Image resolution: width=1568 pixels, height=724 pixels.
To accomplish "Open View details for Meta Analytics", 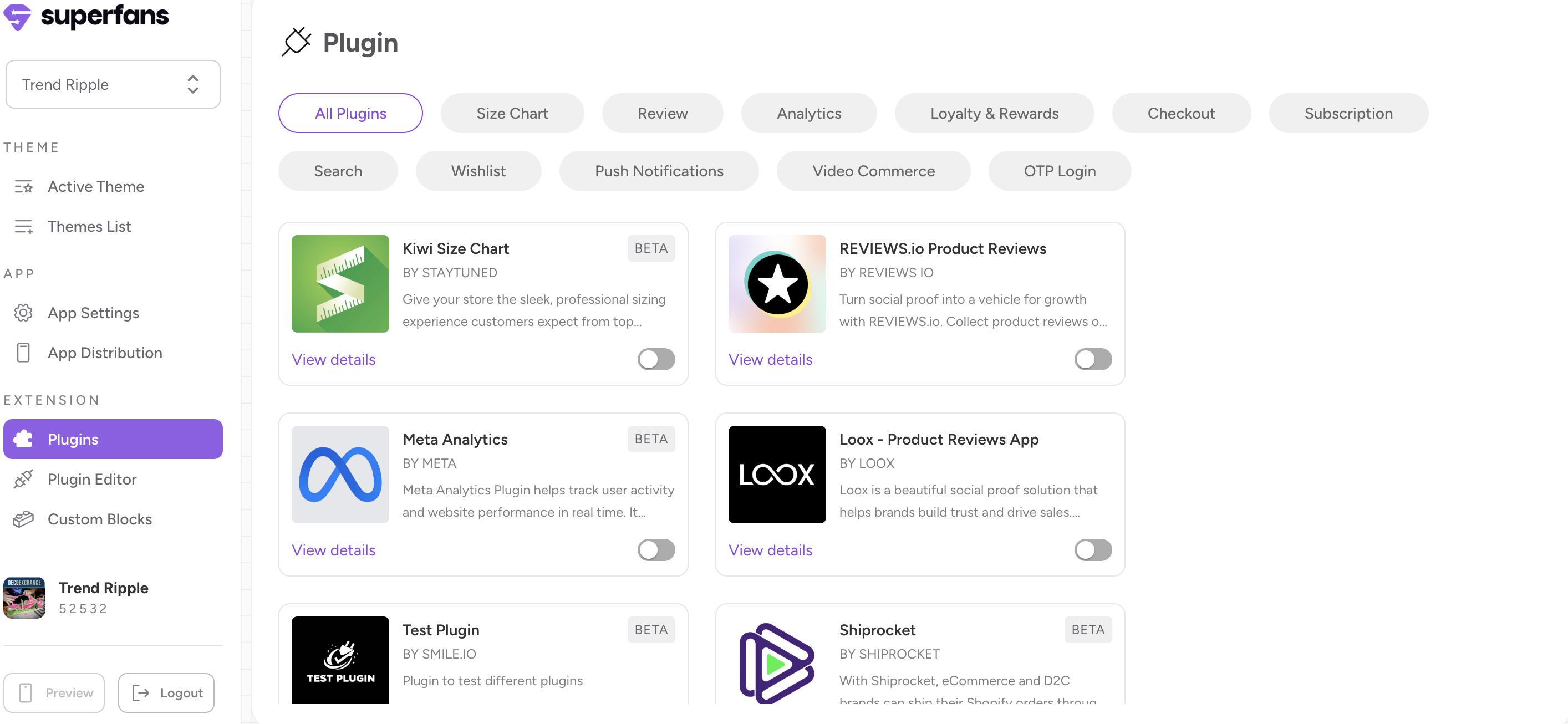I will 333,550.
